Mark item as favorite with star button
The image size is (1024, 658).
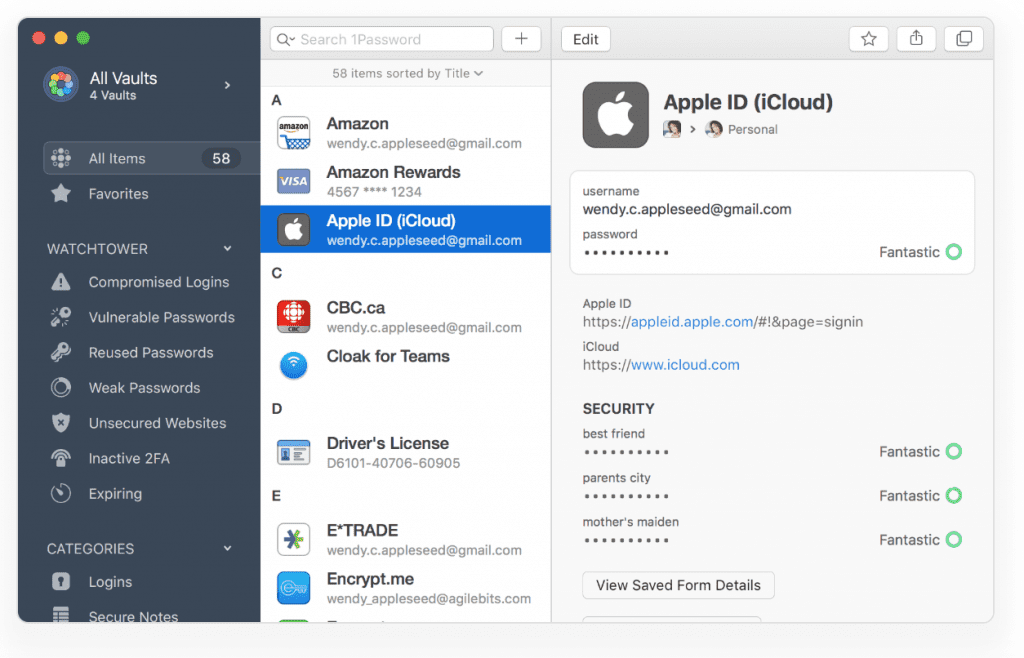click(x=869, y=39)
